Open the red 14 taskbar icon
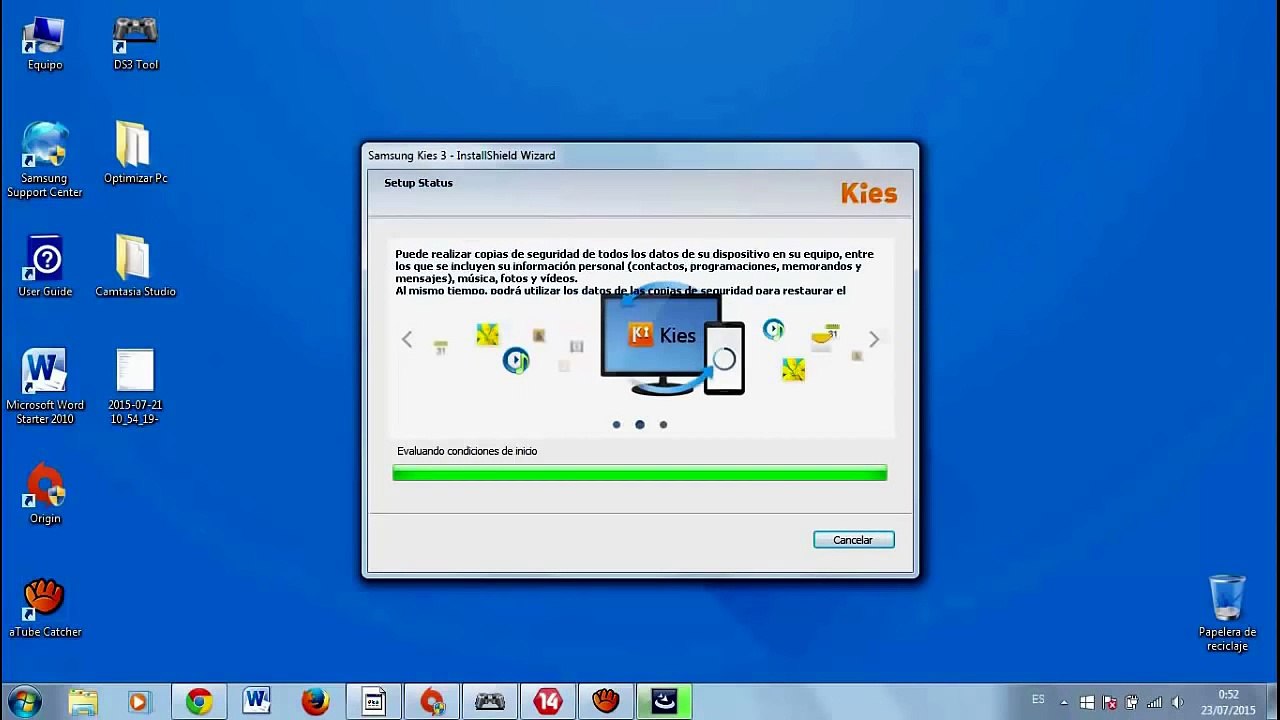The image size is (1280, 720). 548,702
